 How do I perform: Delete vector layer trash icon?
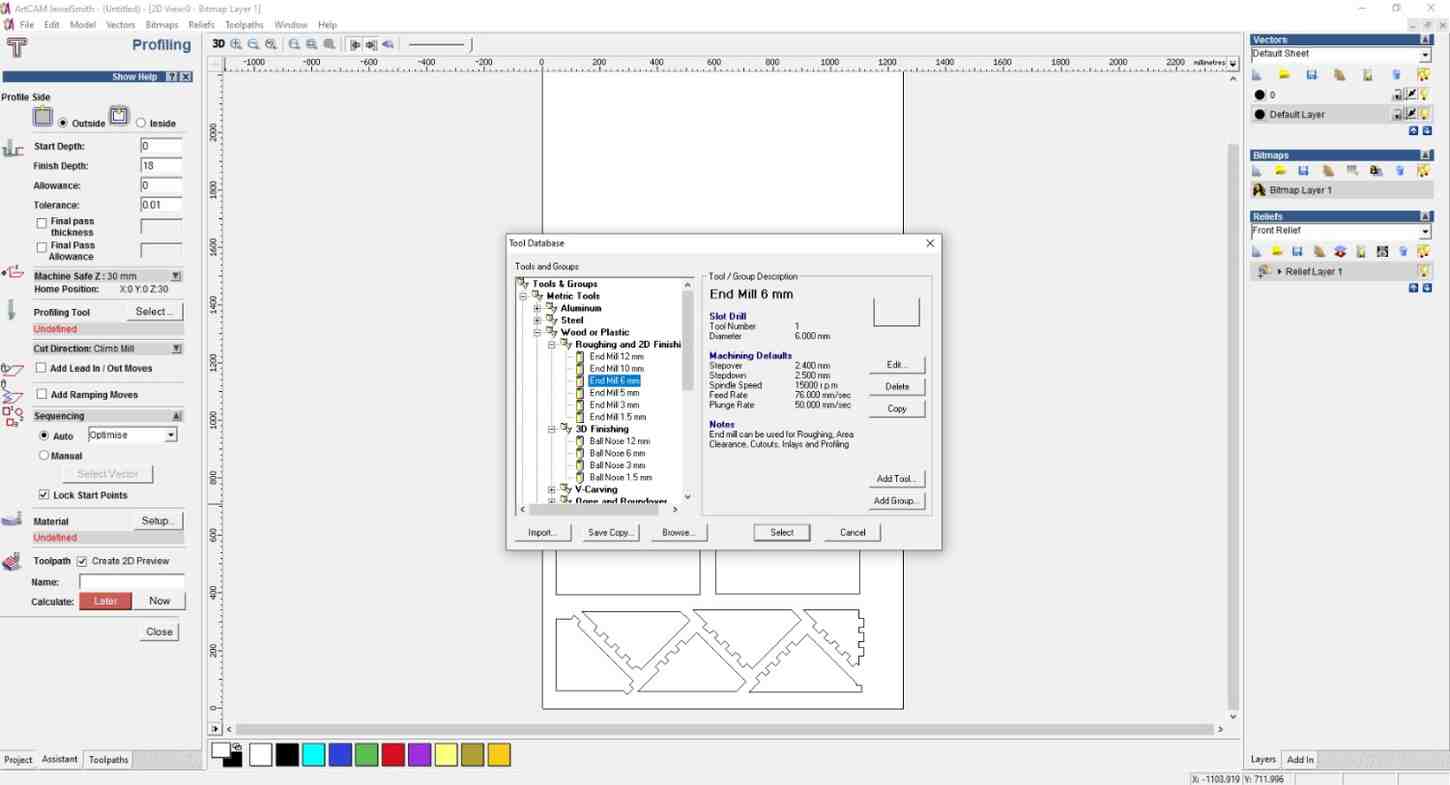coord(1396,75)
